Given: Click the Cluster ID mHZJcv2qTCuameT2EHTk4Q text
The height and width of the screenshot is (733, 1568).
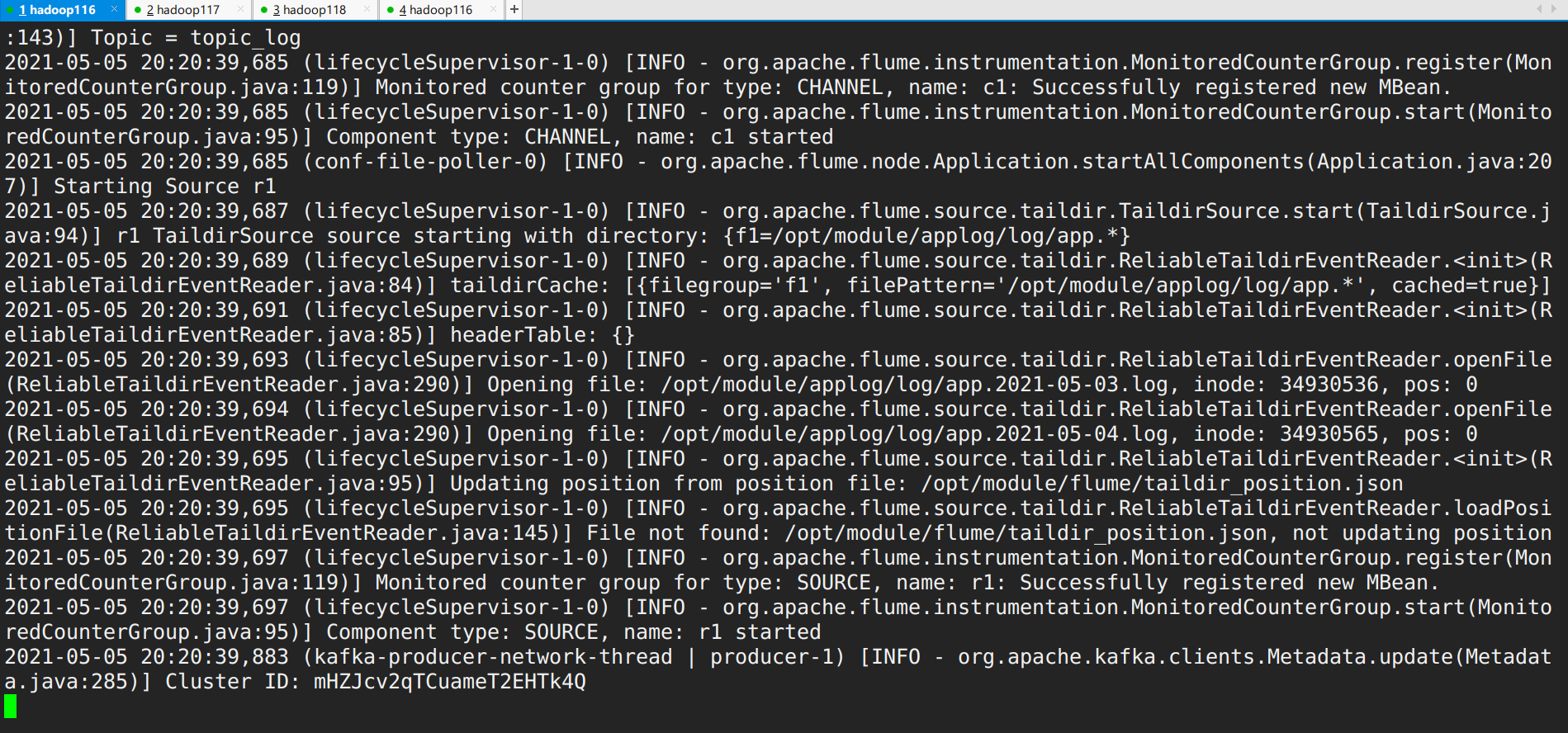Looking at the screenshot, I should click(x=376, y=682).
